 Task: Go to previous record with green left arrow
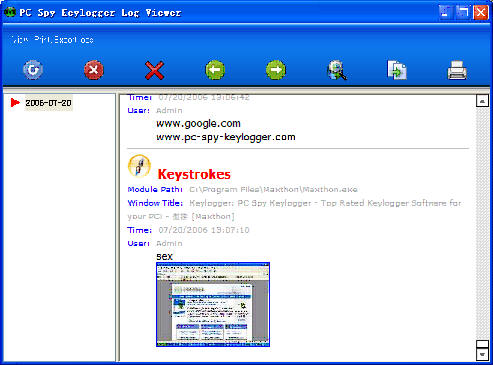(x=215, y=70)
